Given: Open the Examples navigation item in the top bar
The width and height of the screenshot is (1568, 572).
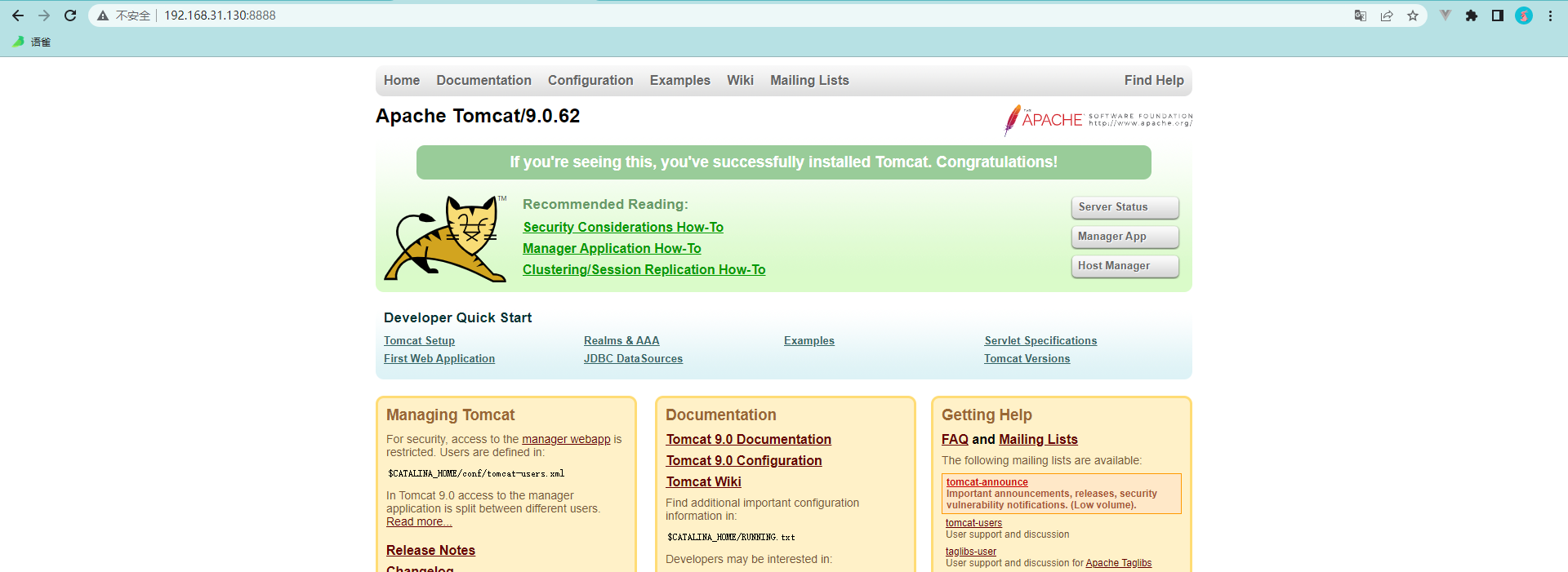Looking at the screenshot, I should tap(680, 80).
